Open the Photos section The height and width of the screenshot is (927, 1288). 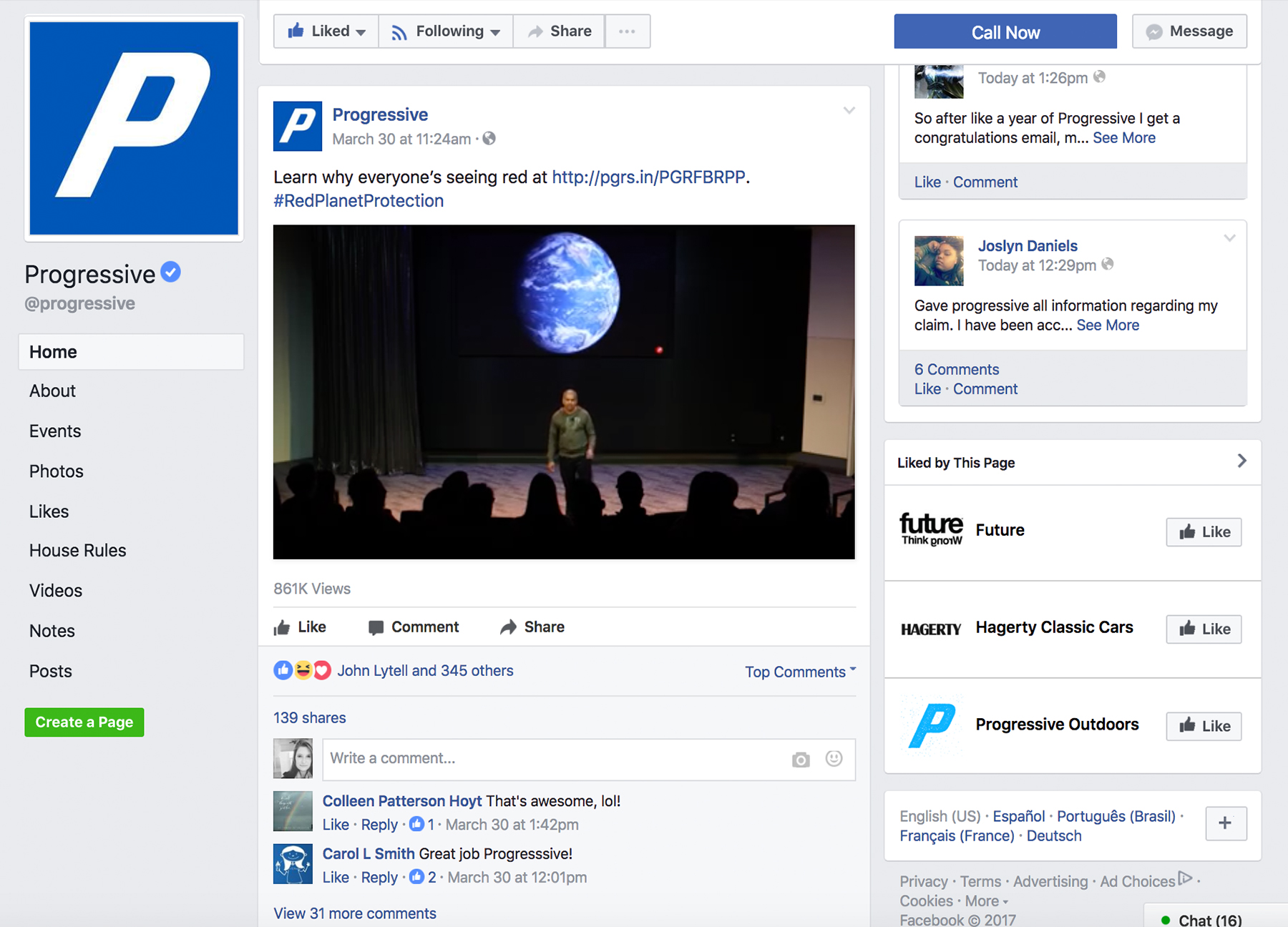tap(57, 471)
